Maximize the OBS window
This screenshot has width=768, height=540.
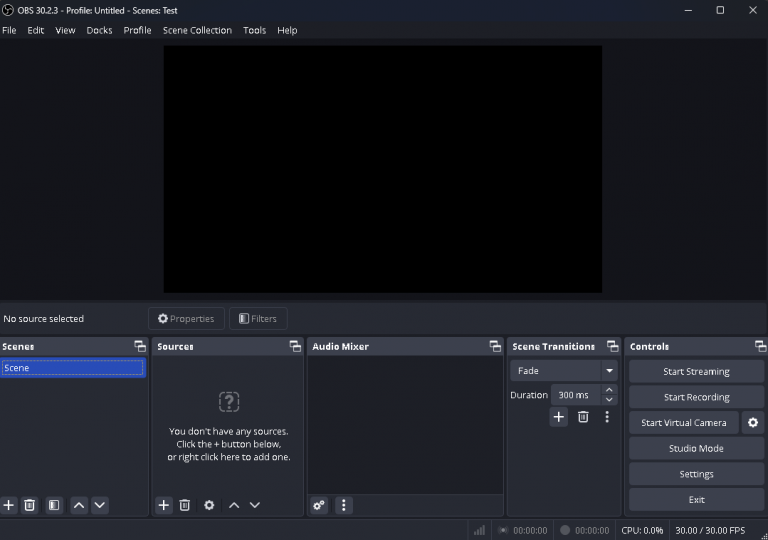coord(720,10)
